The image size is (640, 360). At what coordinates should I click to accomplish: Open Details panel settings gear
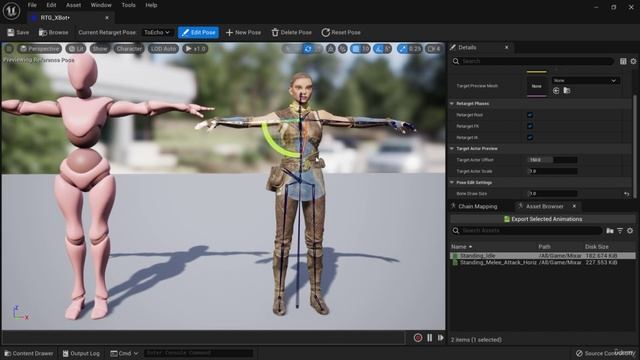pyautogui.click(x=633, y=61)
